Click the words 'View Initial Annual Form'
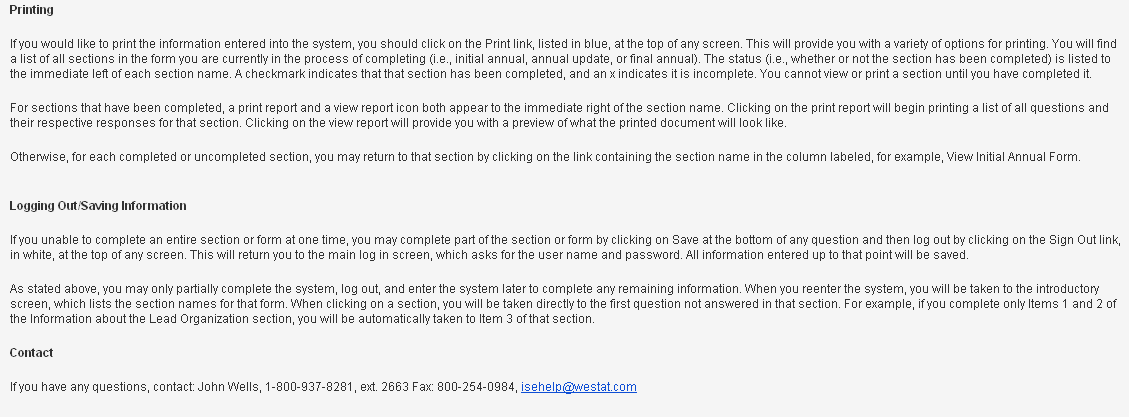 1012,157
